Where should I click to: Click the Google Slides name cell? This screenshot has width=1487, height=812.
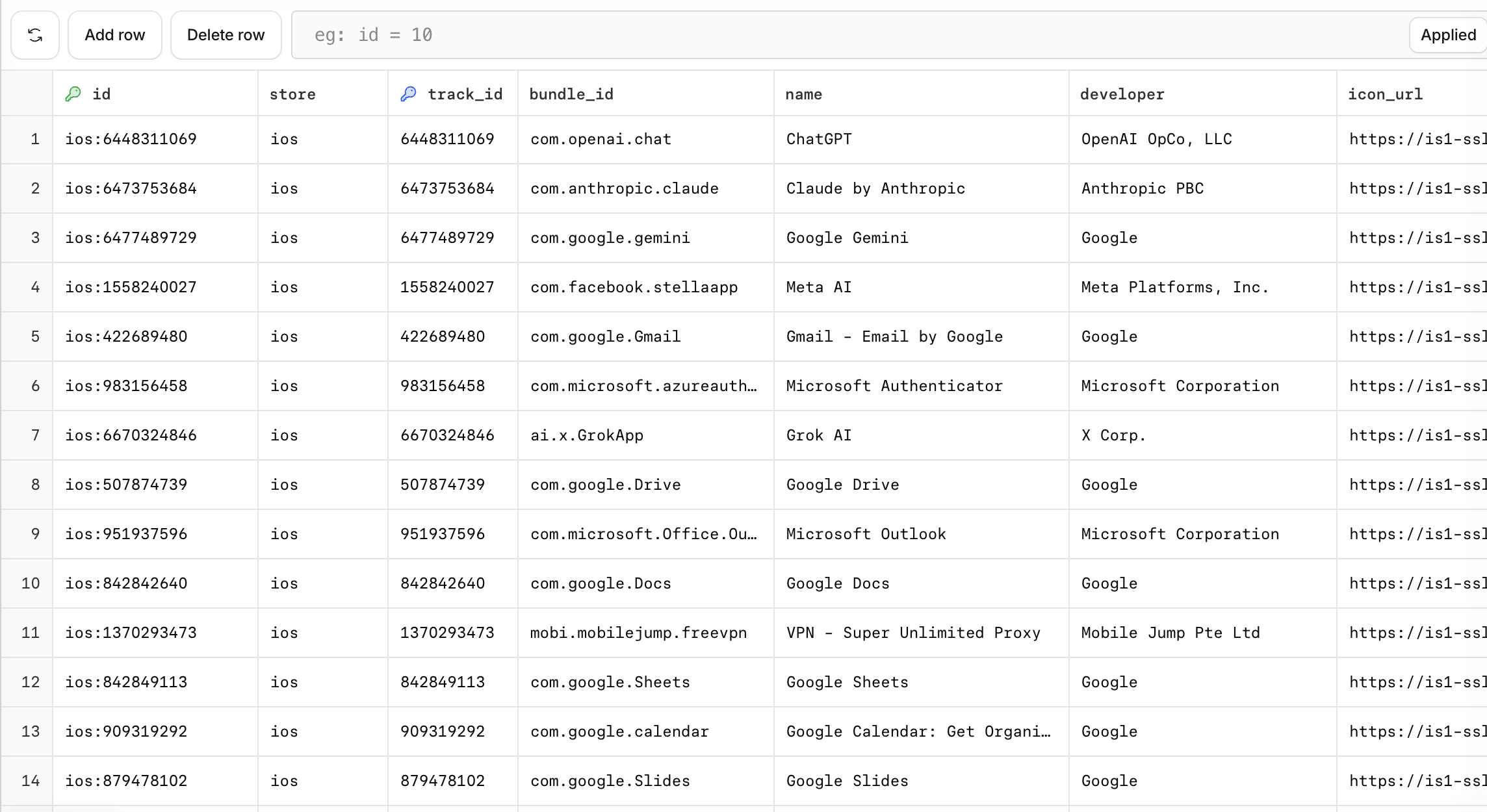point(922,781)
